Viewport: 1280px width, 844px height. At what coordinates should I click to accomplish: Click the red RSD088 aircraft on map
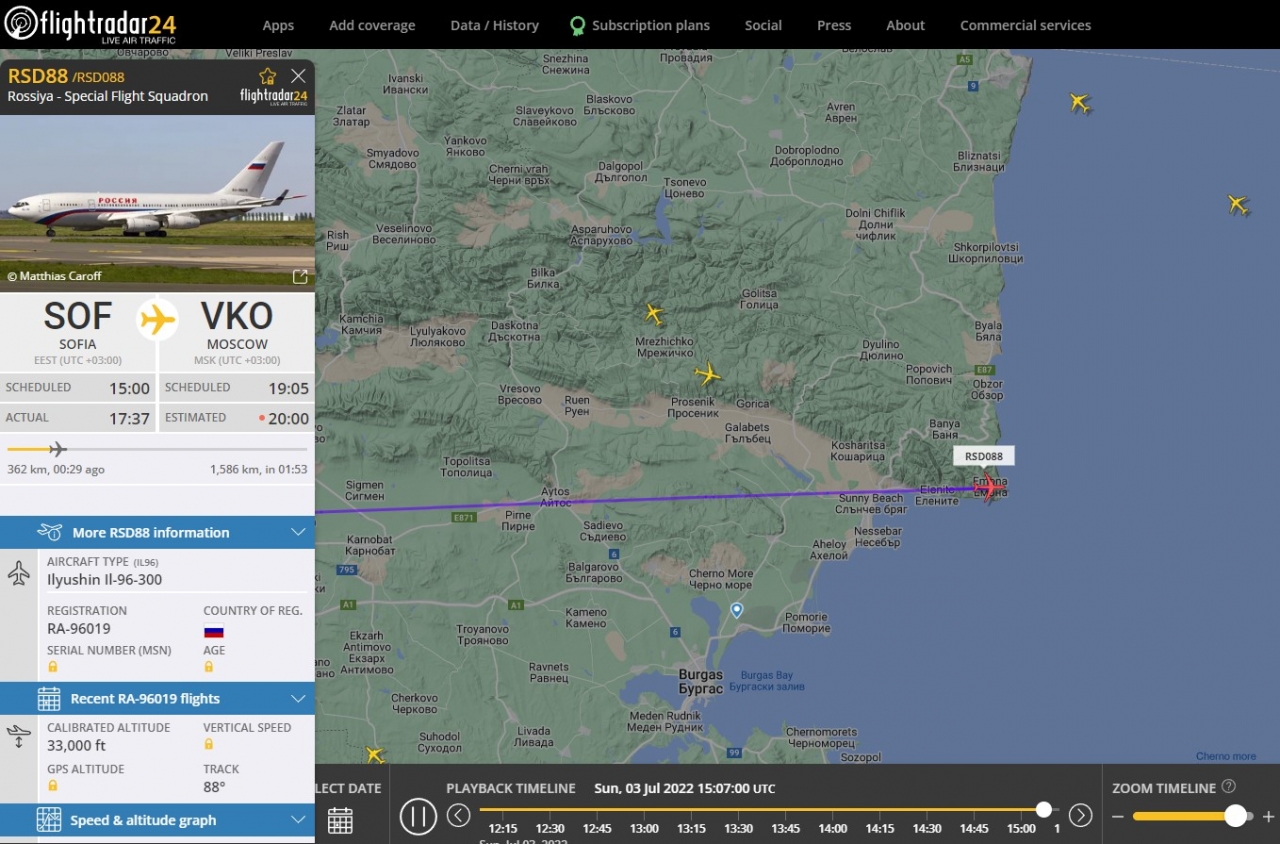[989, 488]
